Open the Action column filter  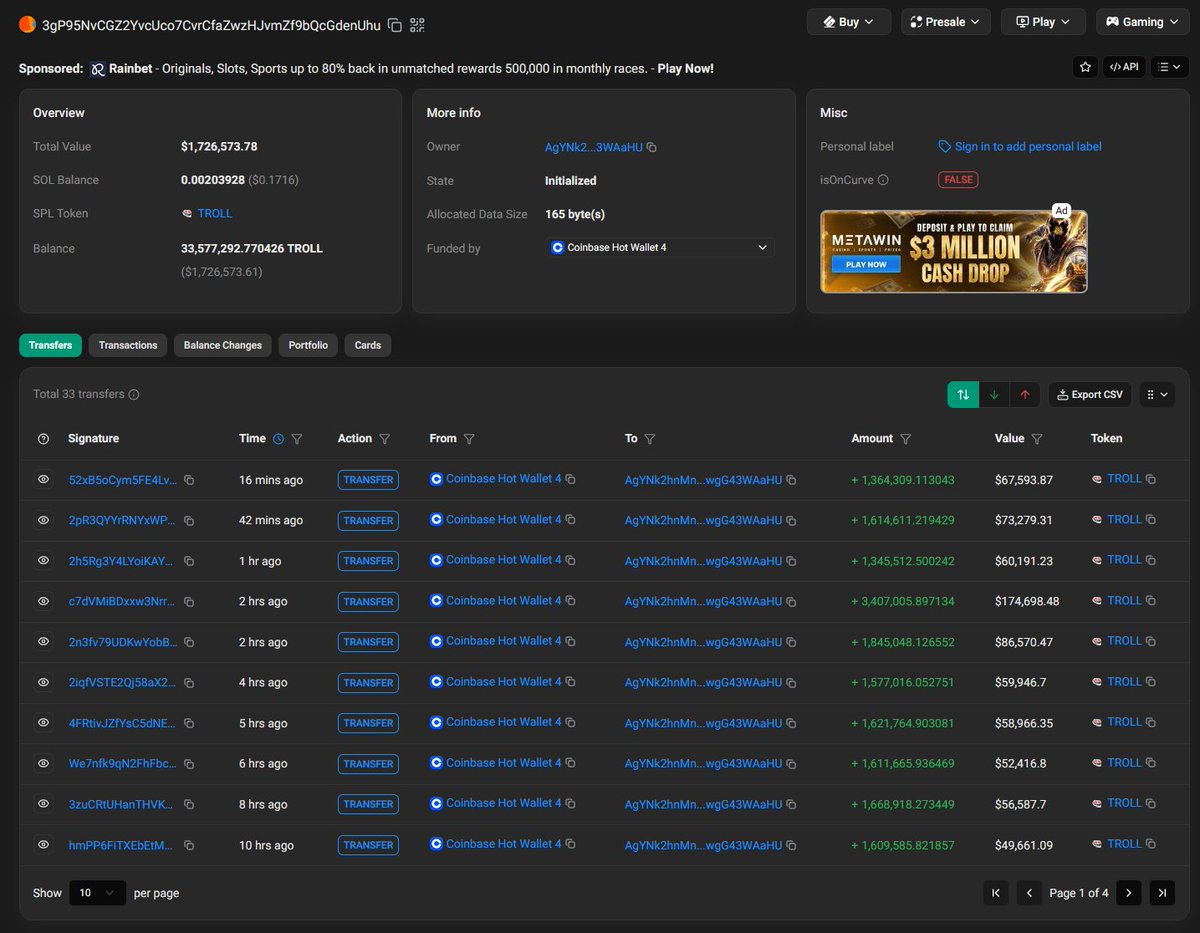pyautogui.click(x=385, y=439)
